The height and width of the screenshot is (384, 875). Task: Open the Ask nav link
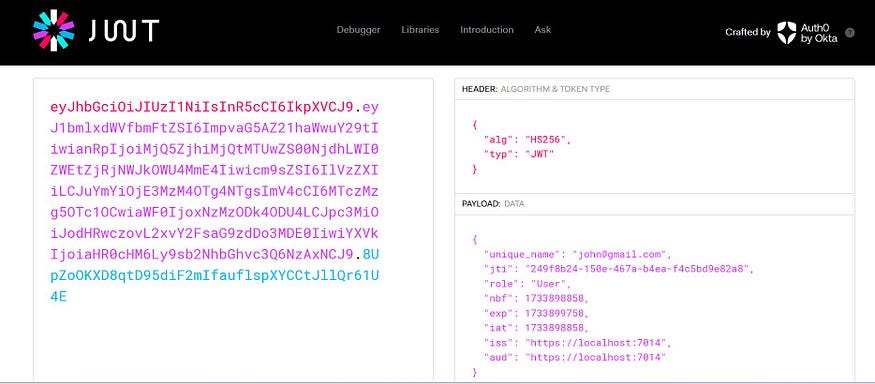point(542,30)
